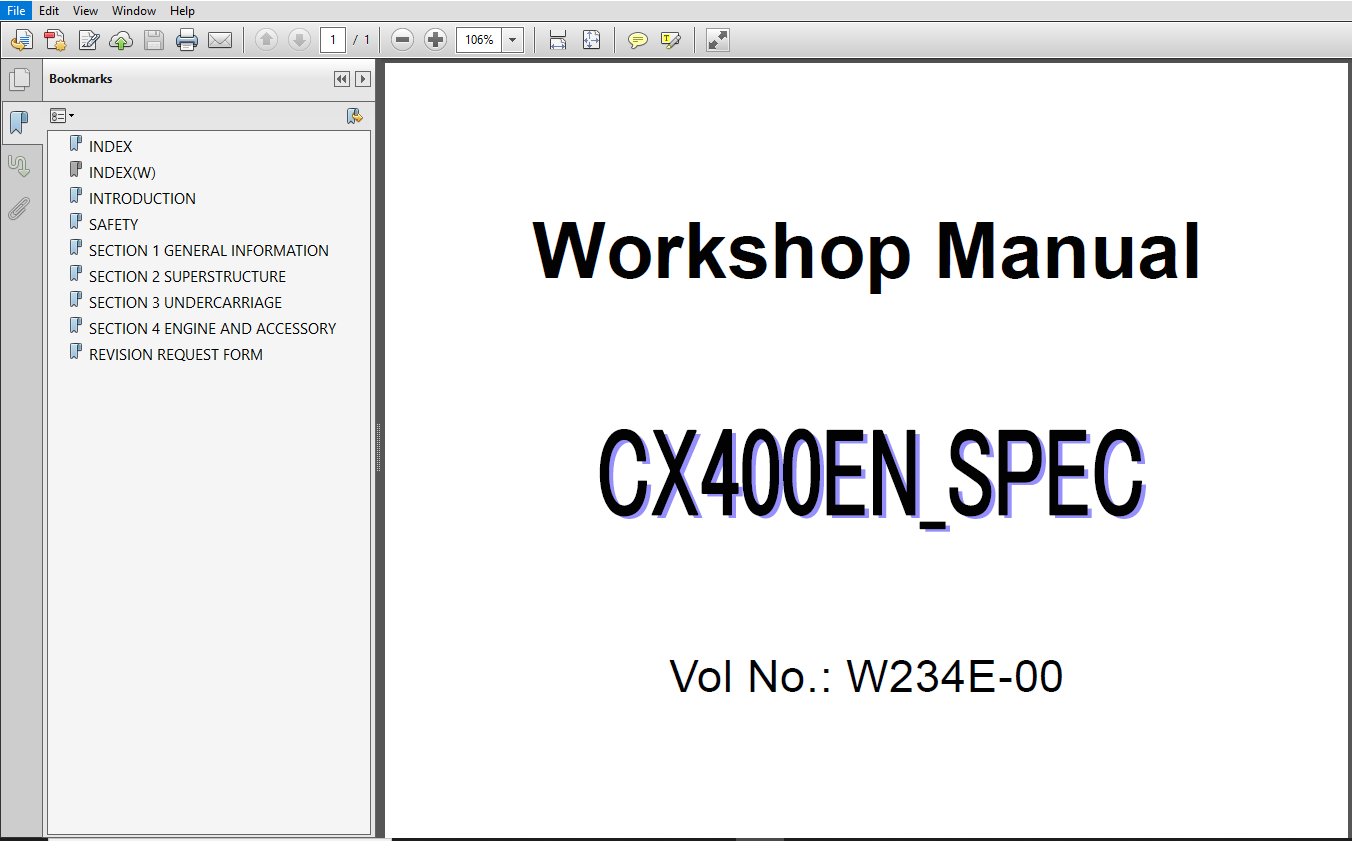Select the INDEX bookmark

click(x=110, y=146)
